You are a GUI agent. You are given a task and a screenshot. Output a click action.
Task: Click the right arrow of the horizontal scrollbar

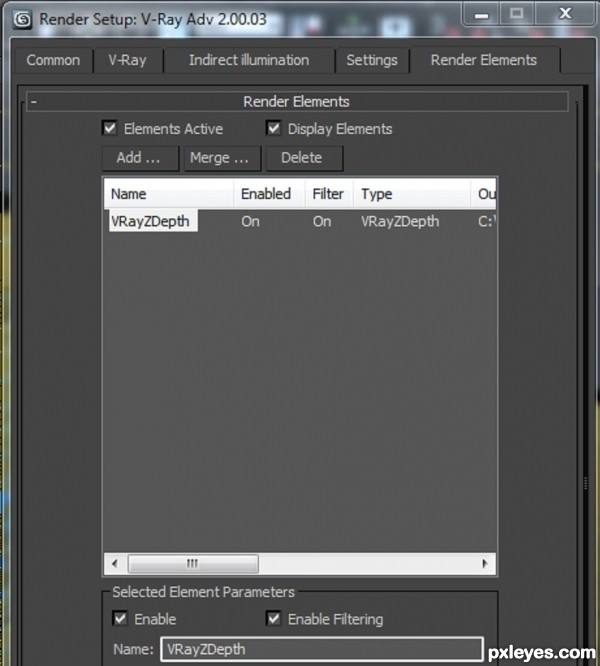point(485,564)
